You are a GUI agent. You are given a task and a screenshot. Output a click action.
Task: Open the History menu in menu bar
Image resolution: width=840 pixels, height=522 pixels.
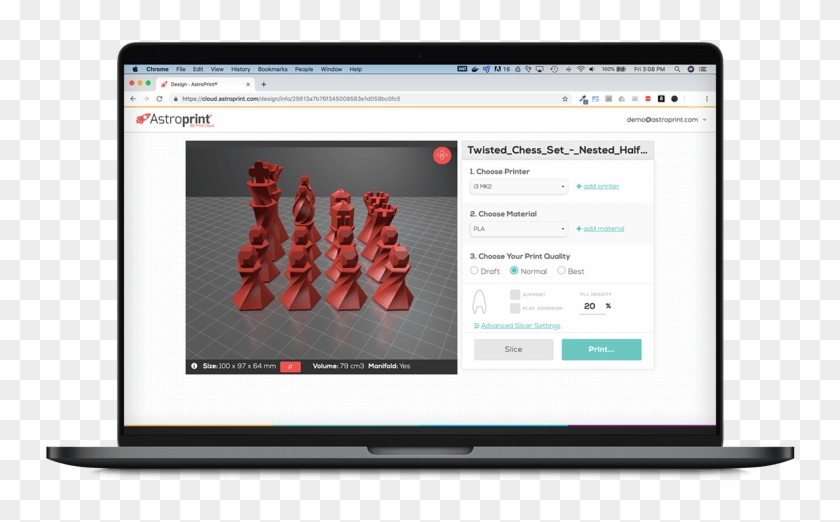coord(241,70)
